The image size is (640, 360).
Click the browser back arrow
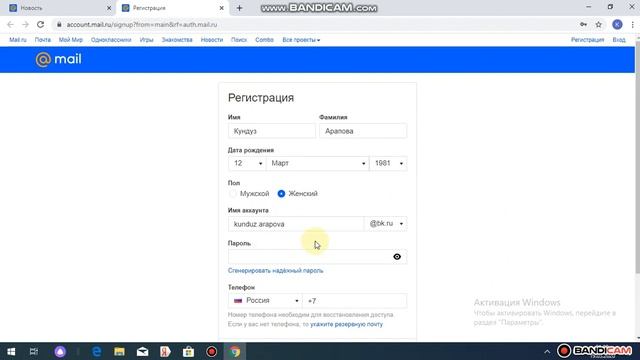pos(10,24)
